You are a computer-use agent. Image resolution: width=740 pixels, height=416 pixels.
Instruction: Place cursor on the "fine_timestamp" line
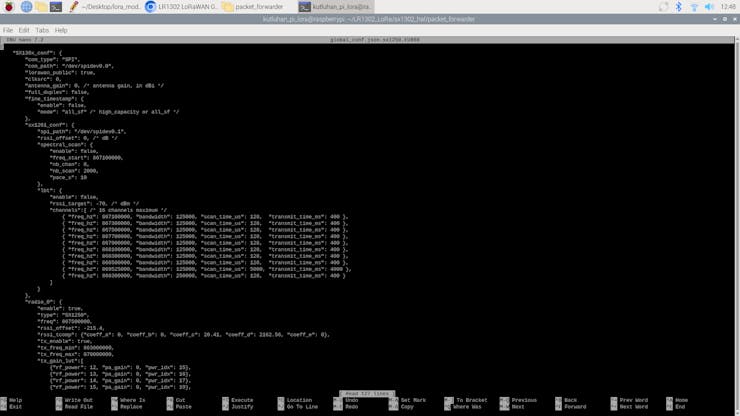(x=54, y=99)
